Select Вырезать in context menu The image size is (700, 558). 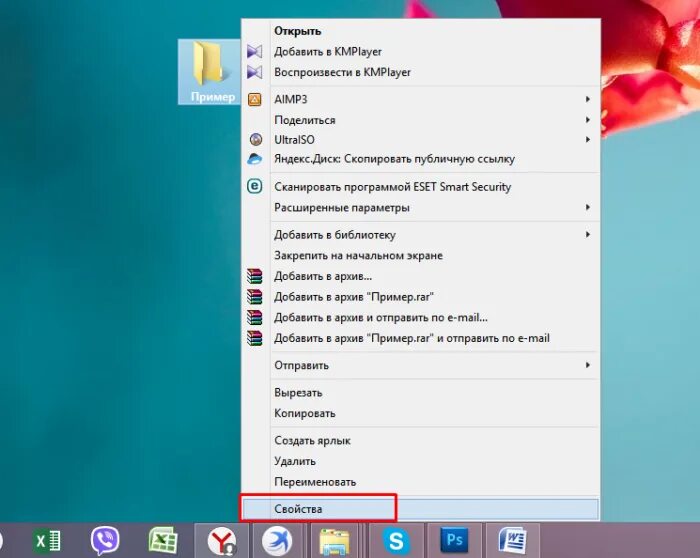click(421, 393)
